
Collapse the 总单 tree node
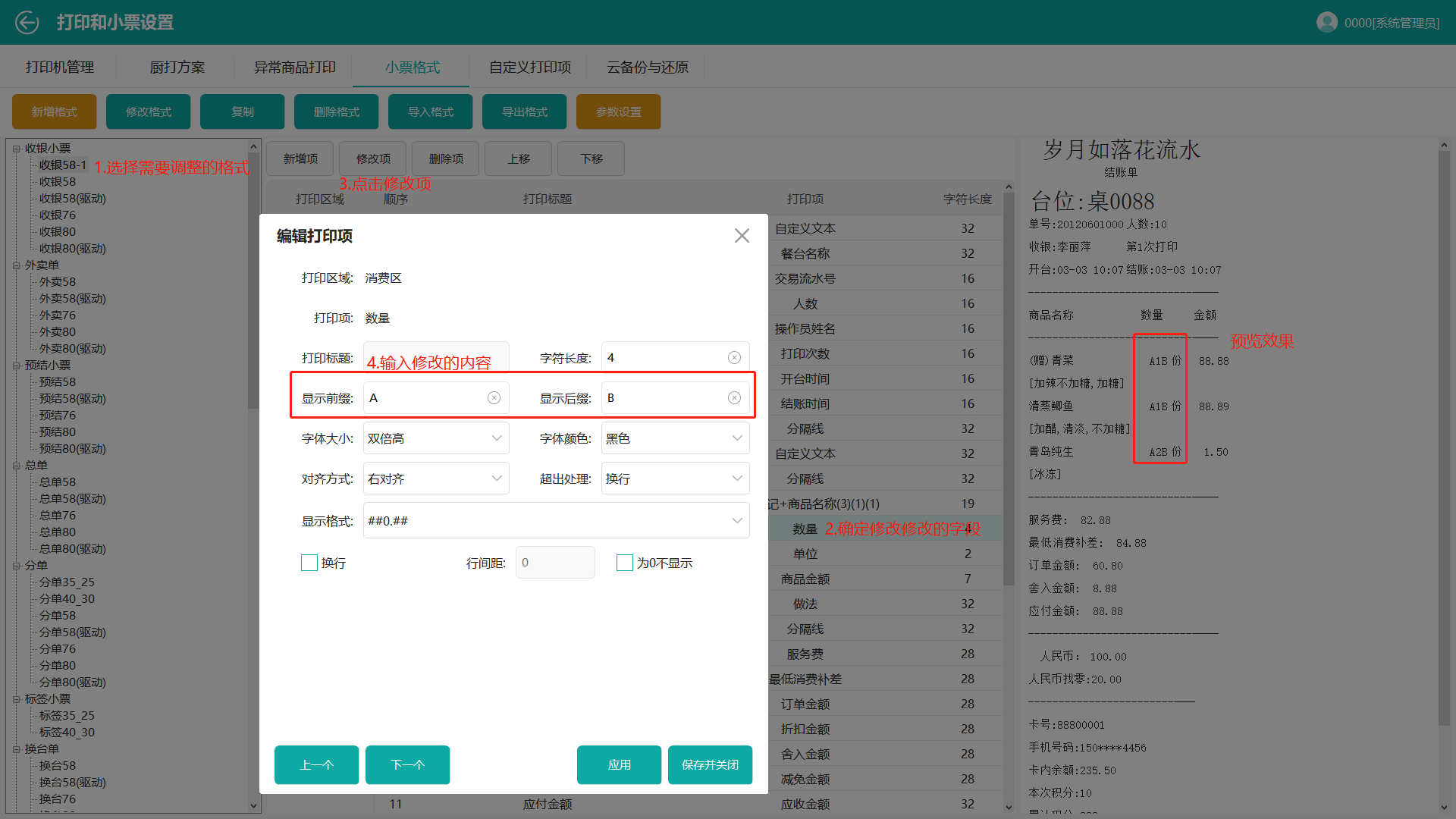coord(16,466)
